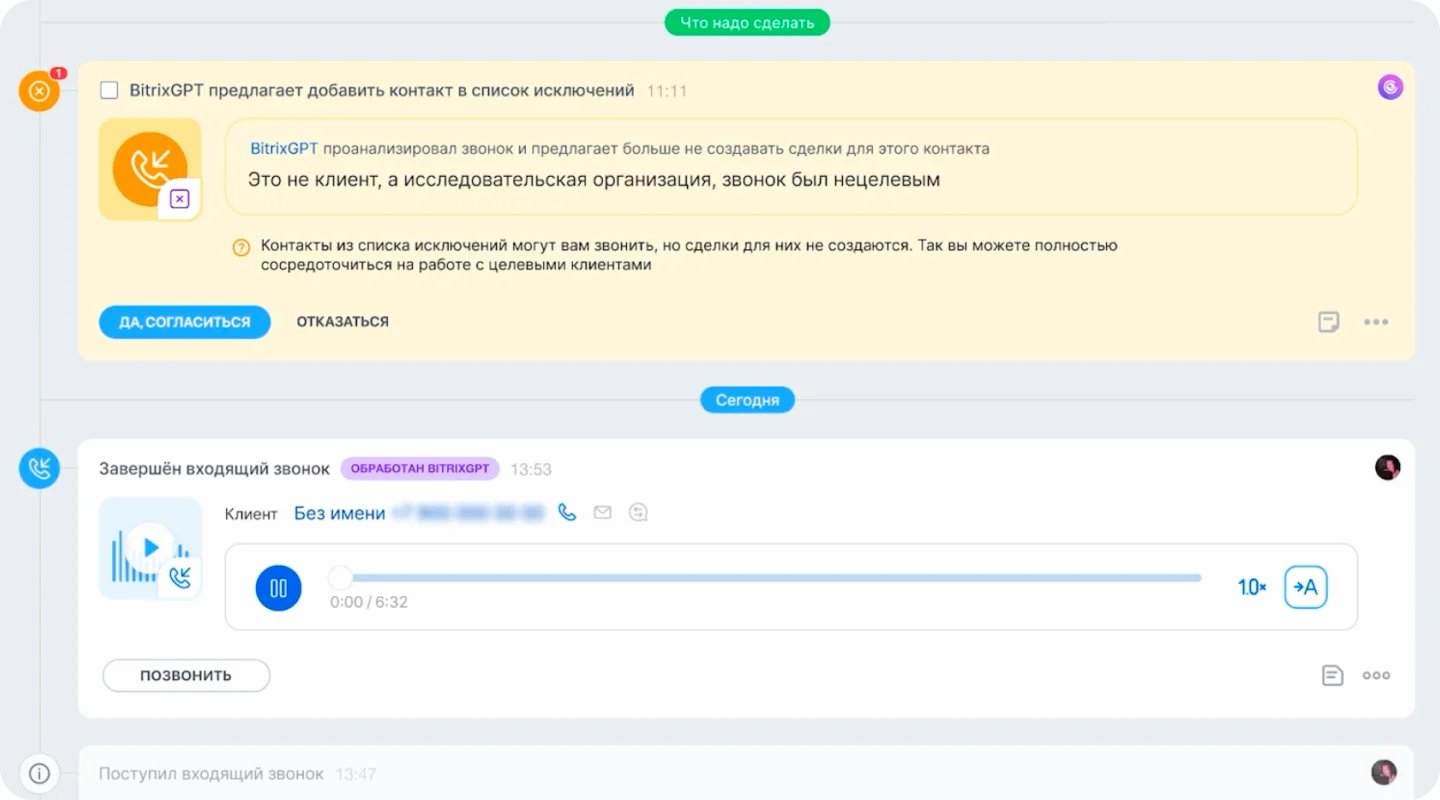Open the BitrixGPT link in the suggestion text

point(284,149)
